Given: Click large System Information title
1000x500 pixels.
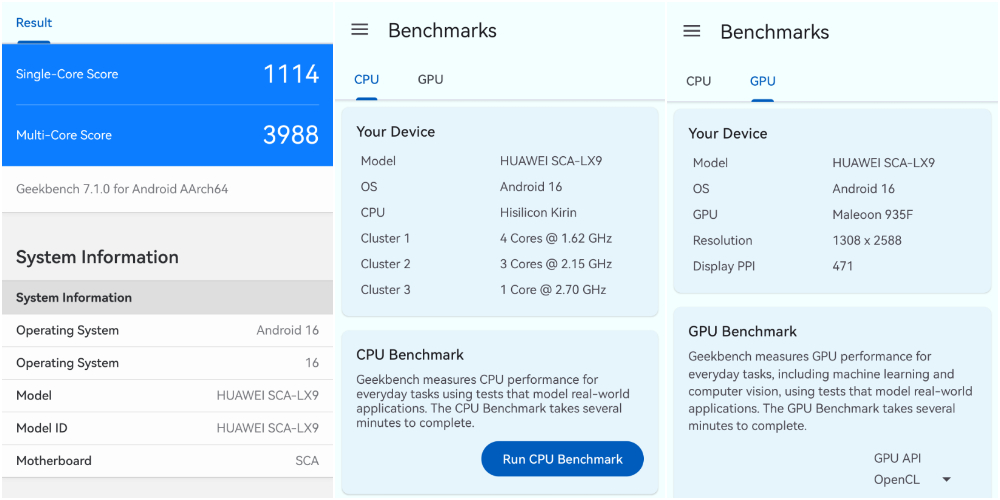Looking at the screenshot, I should tap(97, 257).
